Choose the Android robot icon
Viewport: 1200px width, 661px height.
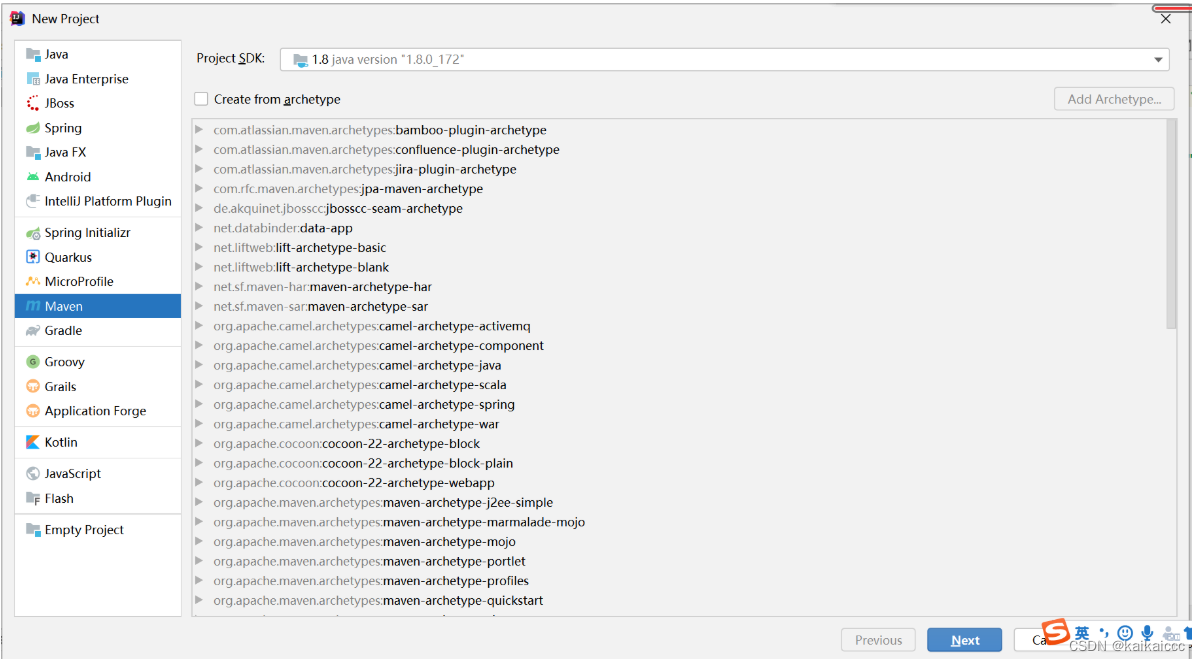(34, 177)
